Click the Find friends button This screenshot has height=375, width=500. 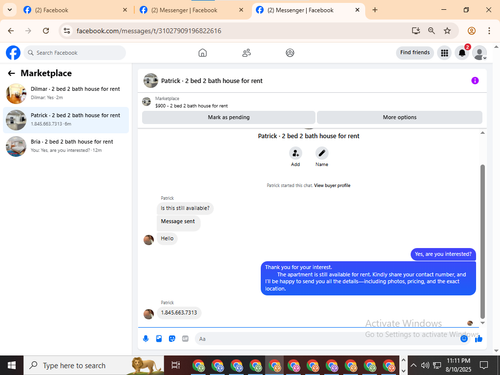coord(415,52)
